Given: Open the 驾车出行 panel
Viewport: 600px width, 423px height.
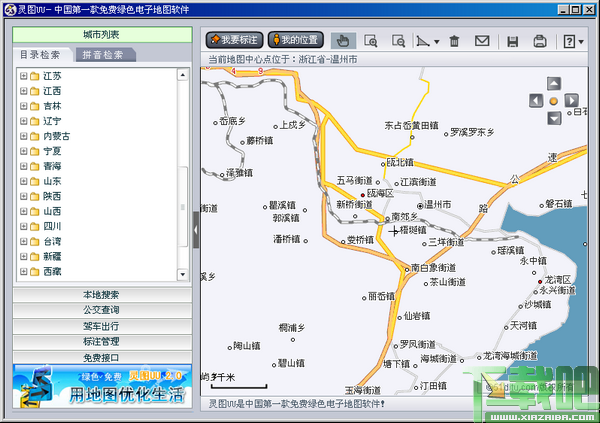Looking at the screenshot, I should (102, 326).
